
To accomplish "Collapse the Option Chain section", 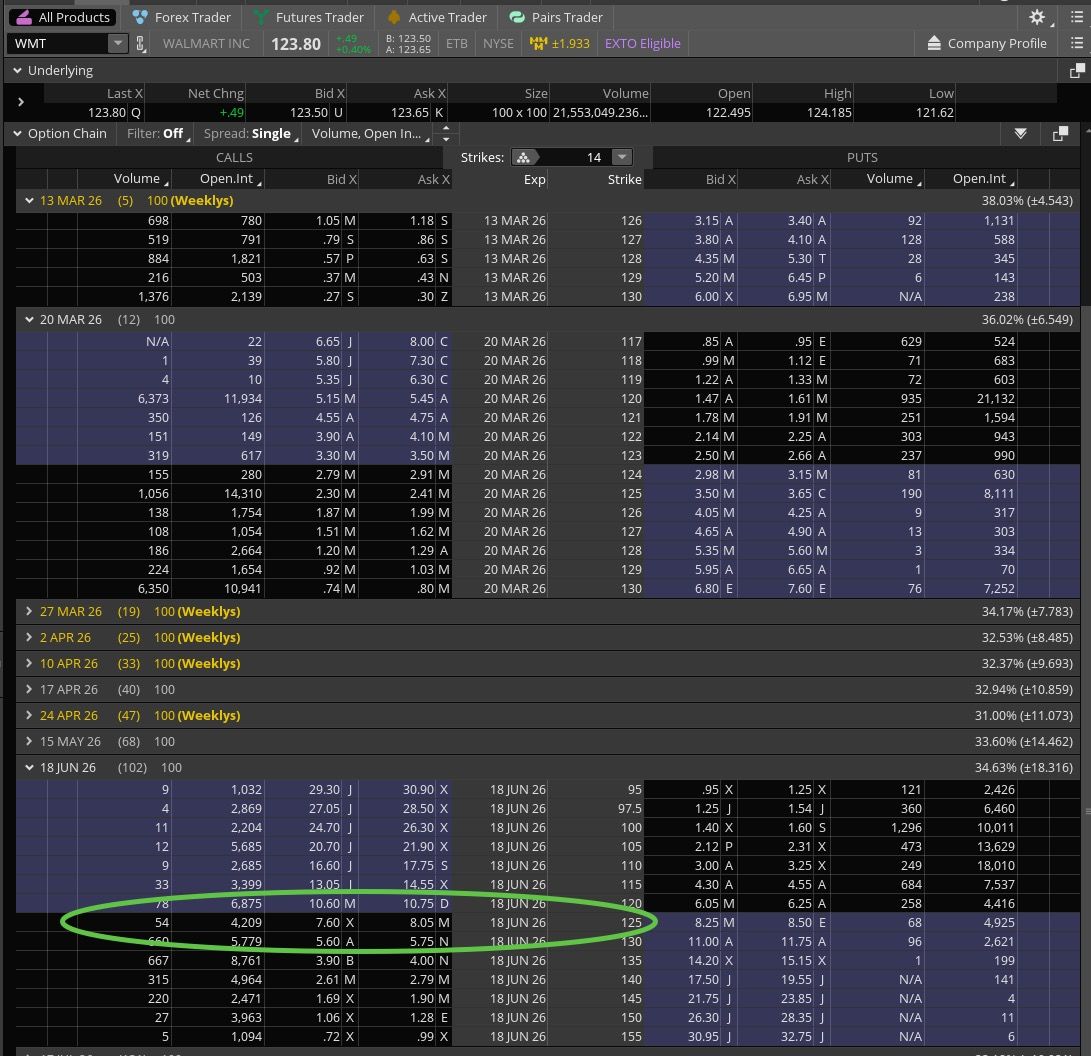I will [17, 133].
